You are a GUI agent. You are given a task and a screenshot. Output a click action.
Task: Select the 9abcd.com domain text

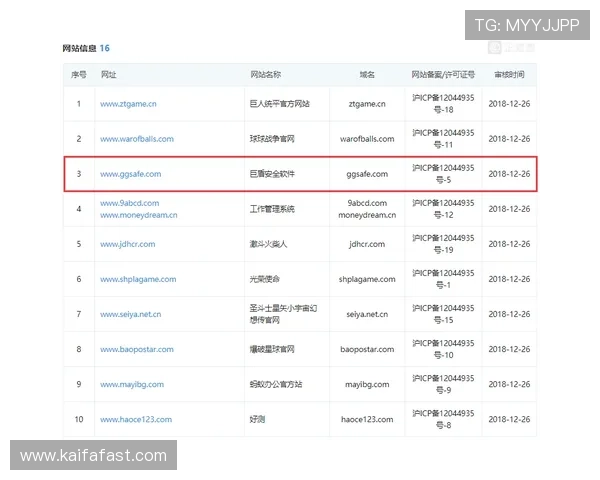367,203
